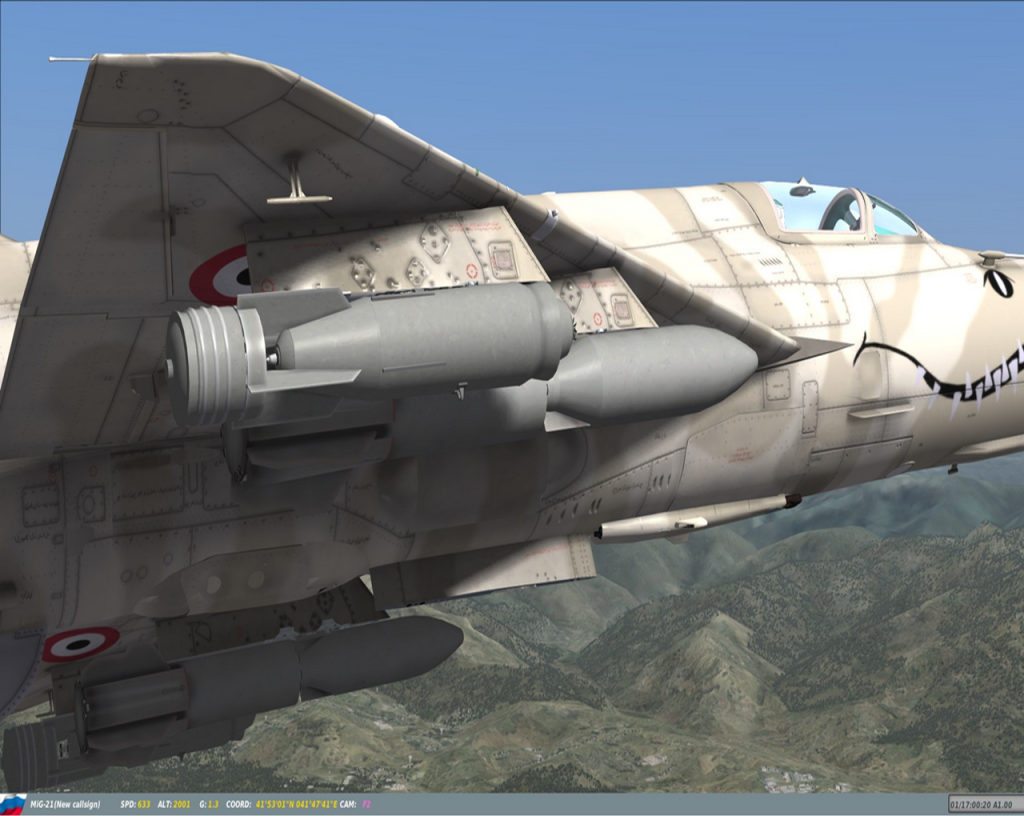Click the shark eye painted on nose

(x=997, y=283)
